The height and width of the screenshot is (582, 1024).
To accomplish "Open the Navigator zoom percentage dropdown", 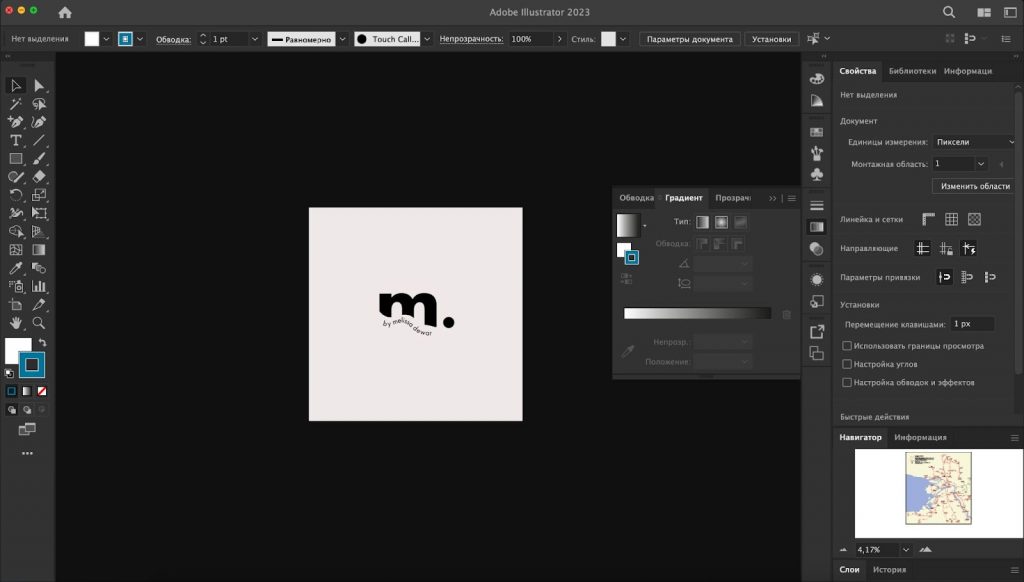I will click(905, 549).
